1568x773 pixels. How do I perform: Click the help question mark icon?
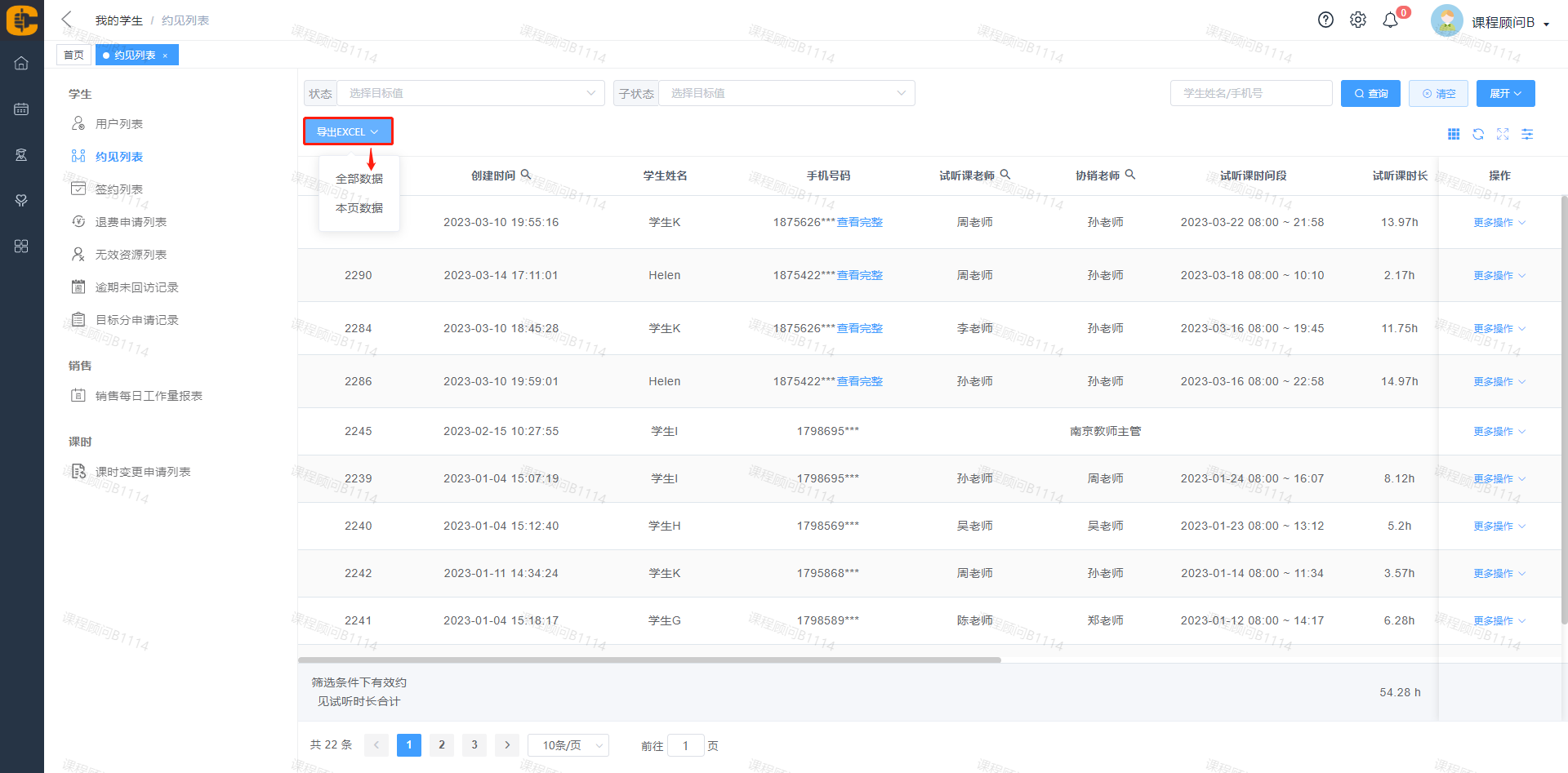[1325, 20]
